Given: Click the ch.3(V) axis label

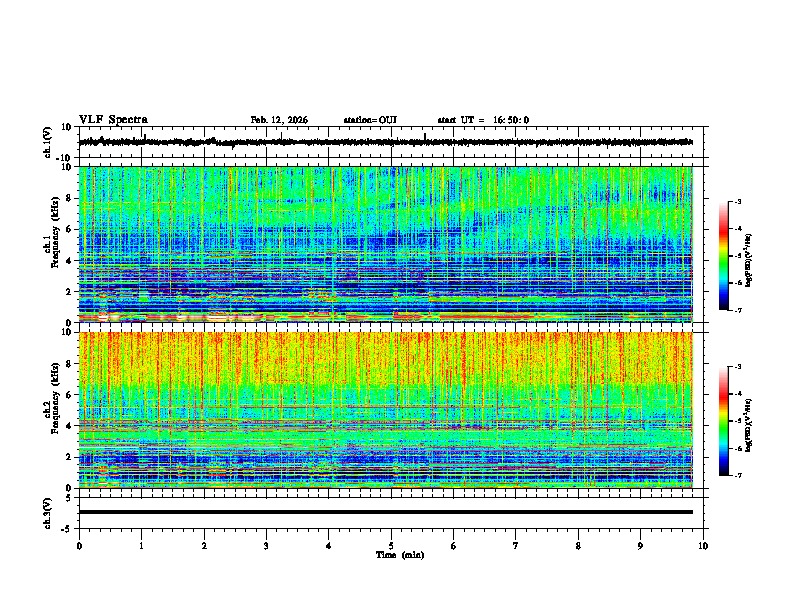Looking at the screenshot, I should tap(48, 513).
